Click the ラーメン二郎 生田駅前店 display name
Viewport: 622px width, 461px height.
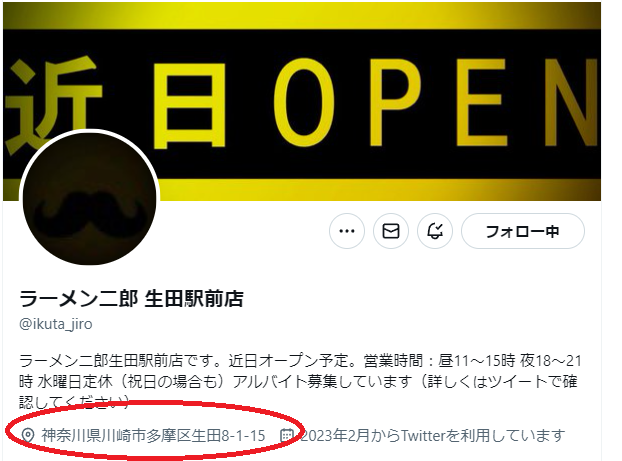(x=131, y=299)
